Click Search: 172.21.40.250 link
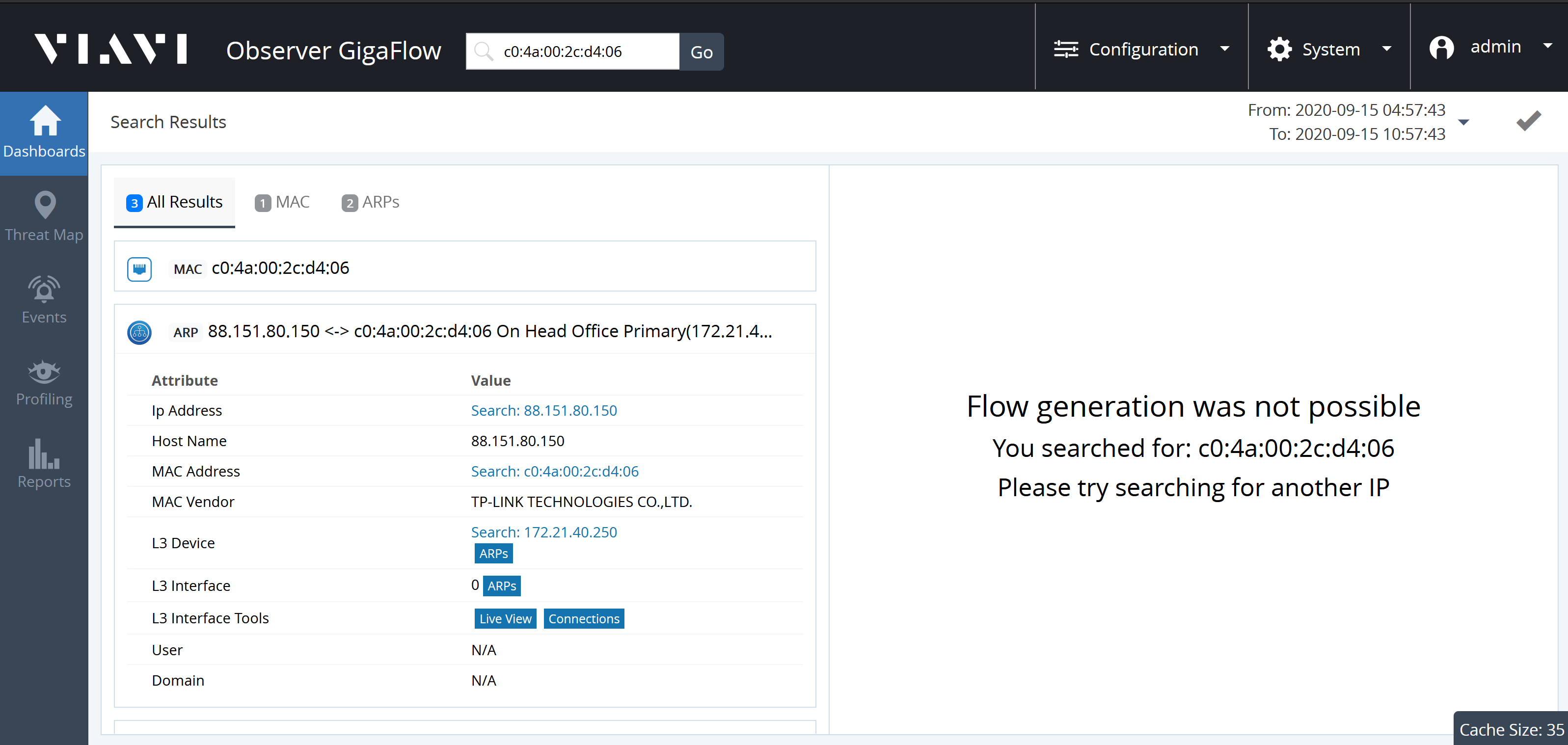Image resolution: width=1568 pixels, height=745 pixels. tap(543, 532)
